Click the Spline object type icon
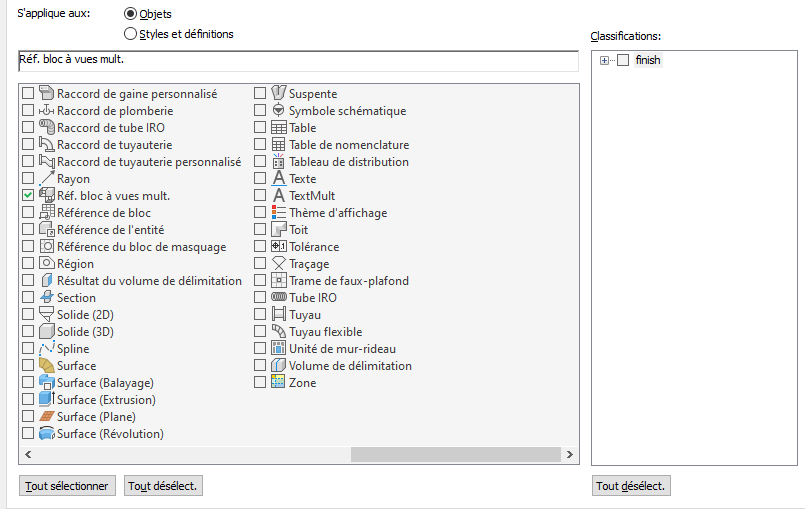The width and height of the screenshot is (805, 509). point(46,349)
